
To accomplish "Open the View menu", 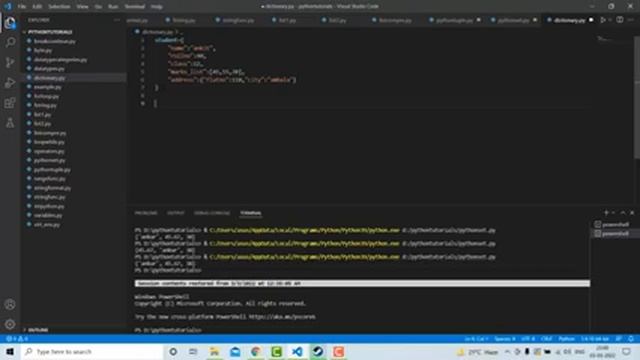I will [x=82, y=7].
